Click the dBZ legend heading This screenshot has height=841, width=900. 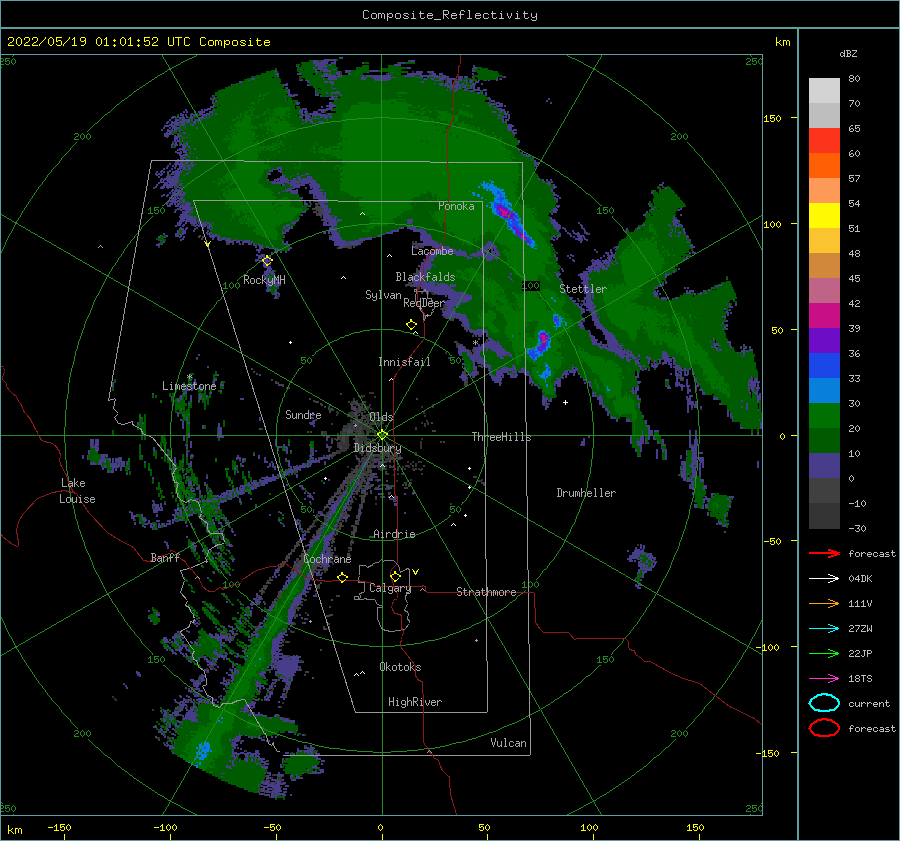point(848,53)
